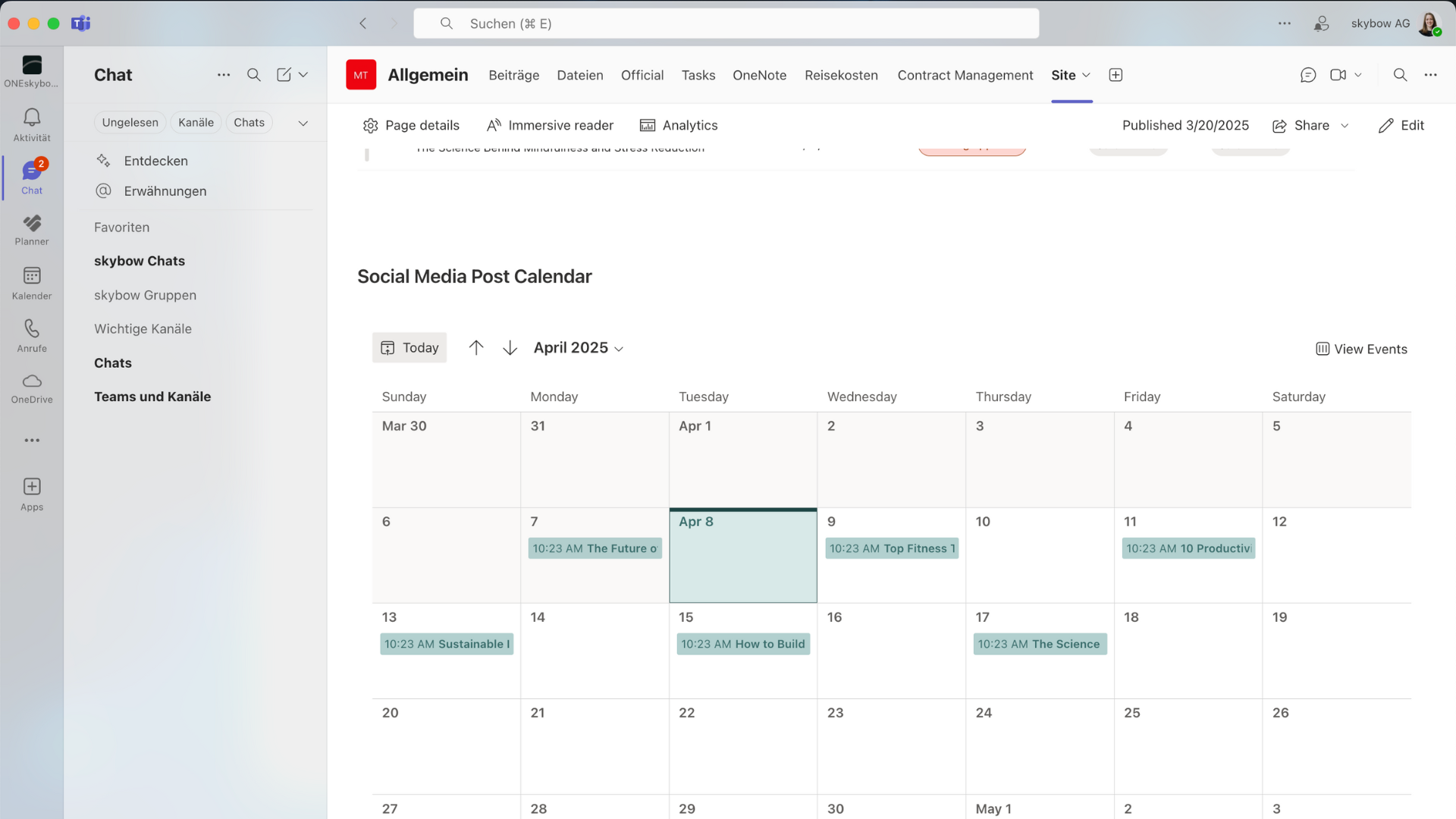Image resolution: width=1456 pixels, height=819 pixels.
Task: Open the channel conversation icon
Action: point(1308,75)
